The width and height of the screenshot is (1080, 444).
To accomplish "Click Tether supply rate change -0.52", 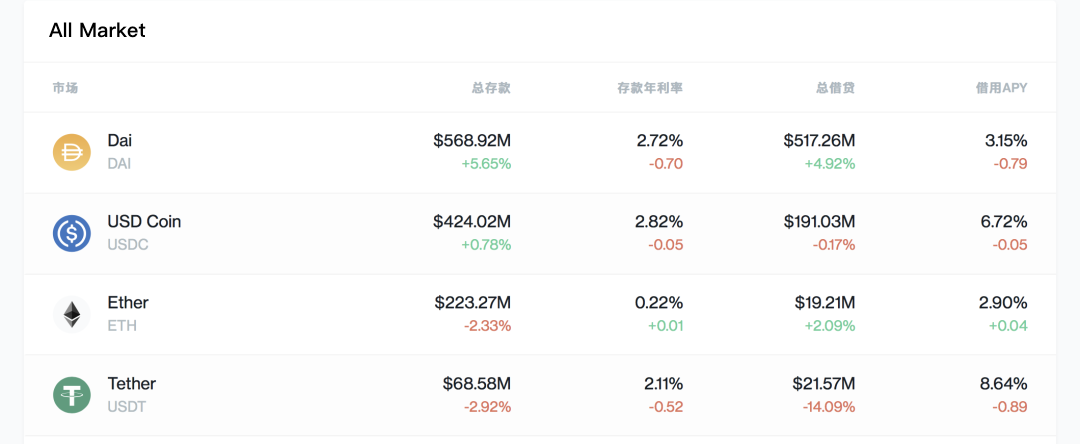I will [665, 406].
